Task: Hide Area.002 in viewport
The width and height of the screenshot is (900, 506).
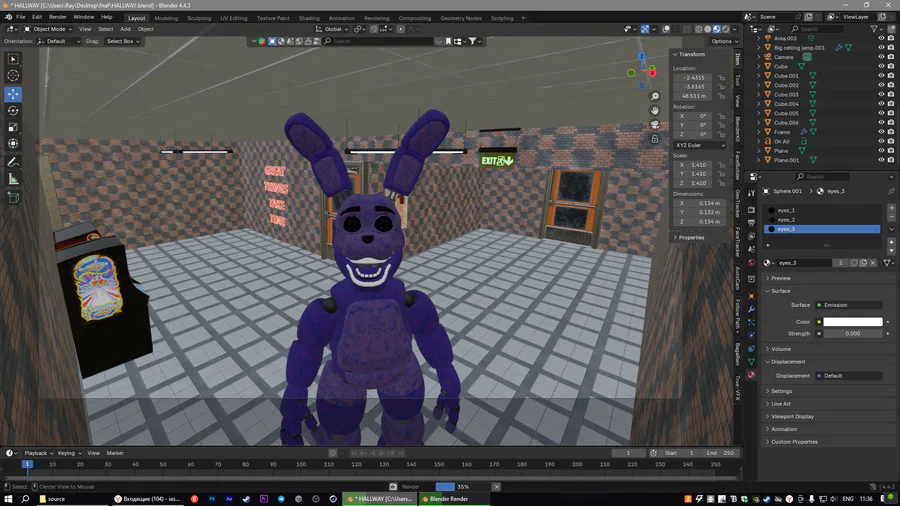Action: tap(881, 38)
